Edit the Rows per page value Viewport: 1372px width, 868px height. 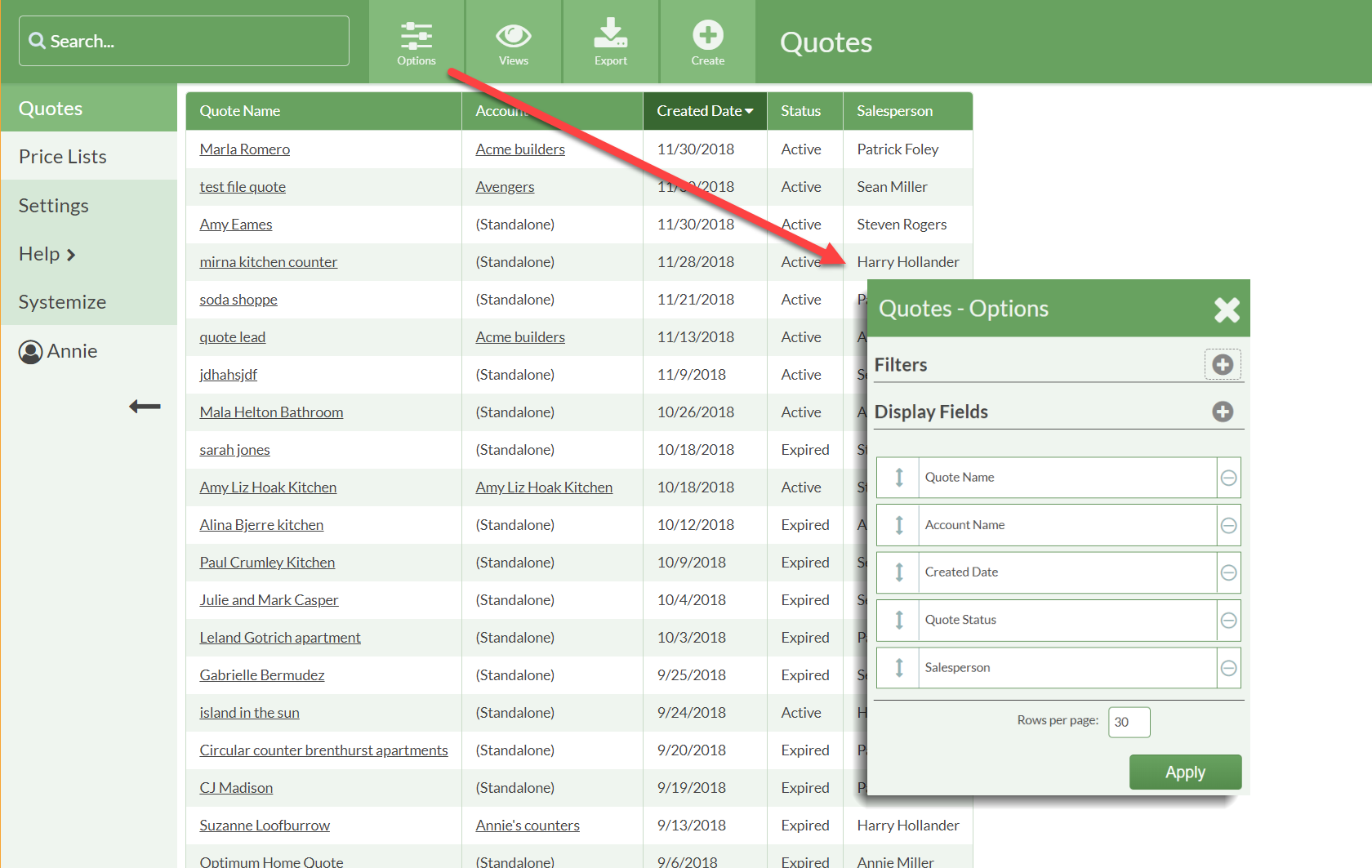pos(1129,722)
